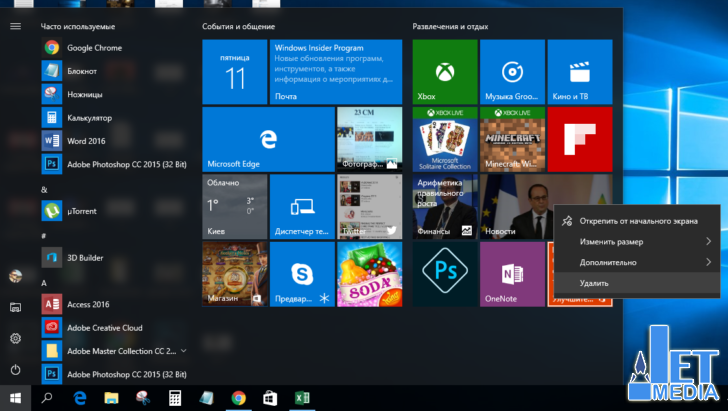728x411 pixels.
Task: Launch the Skype Предварительная версия tile
Action: point(302,274)
